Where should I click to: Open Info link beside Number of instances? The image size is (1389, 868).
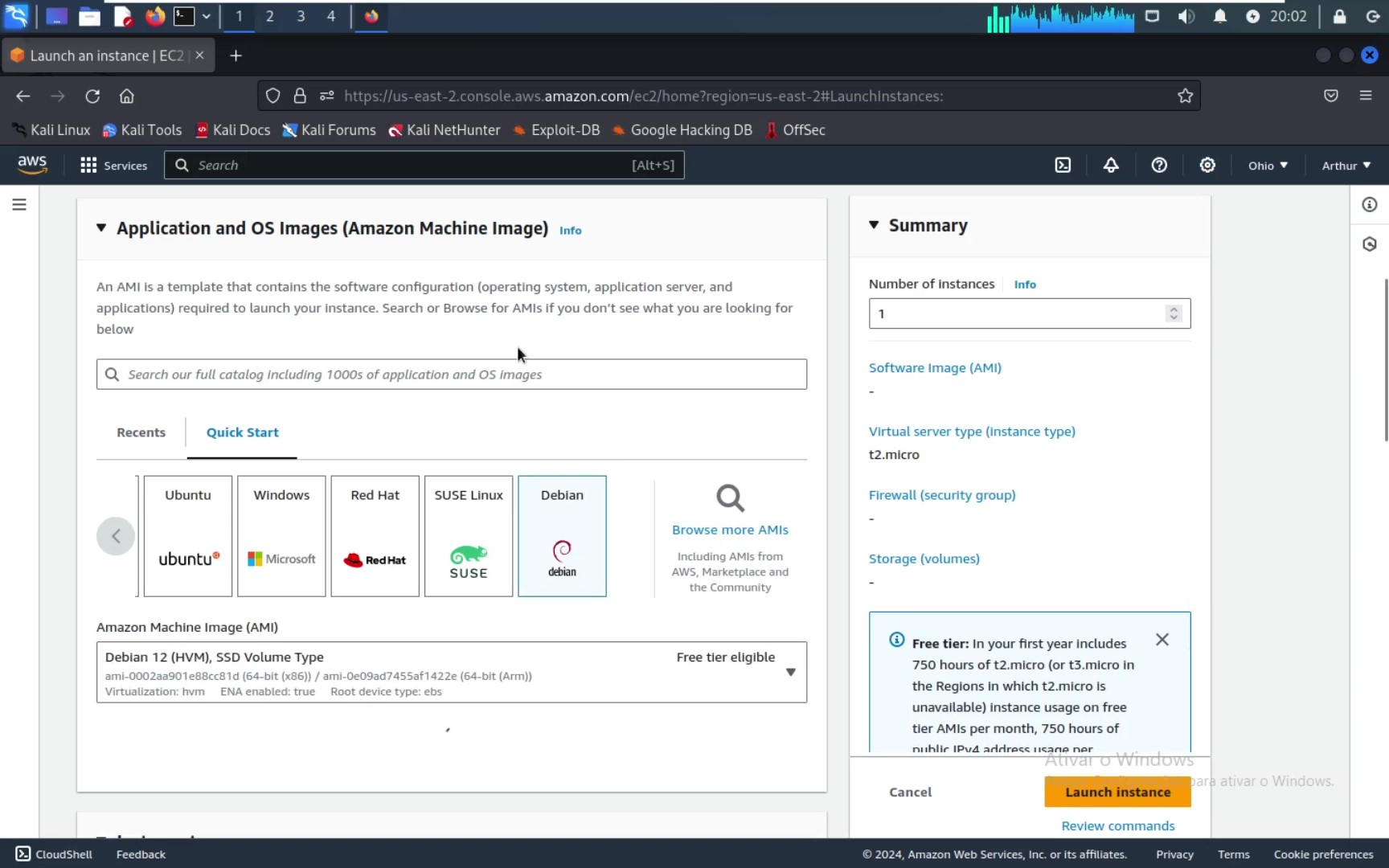pos(1025,285)
